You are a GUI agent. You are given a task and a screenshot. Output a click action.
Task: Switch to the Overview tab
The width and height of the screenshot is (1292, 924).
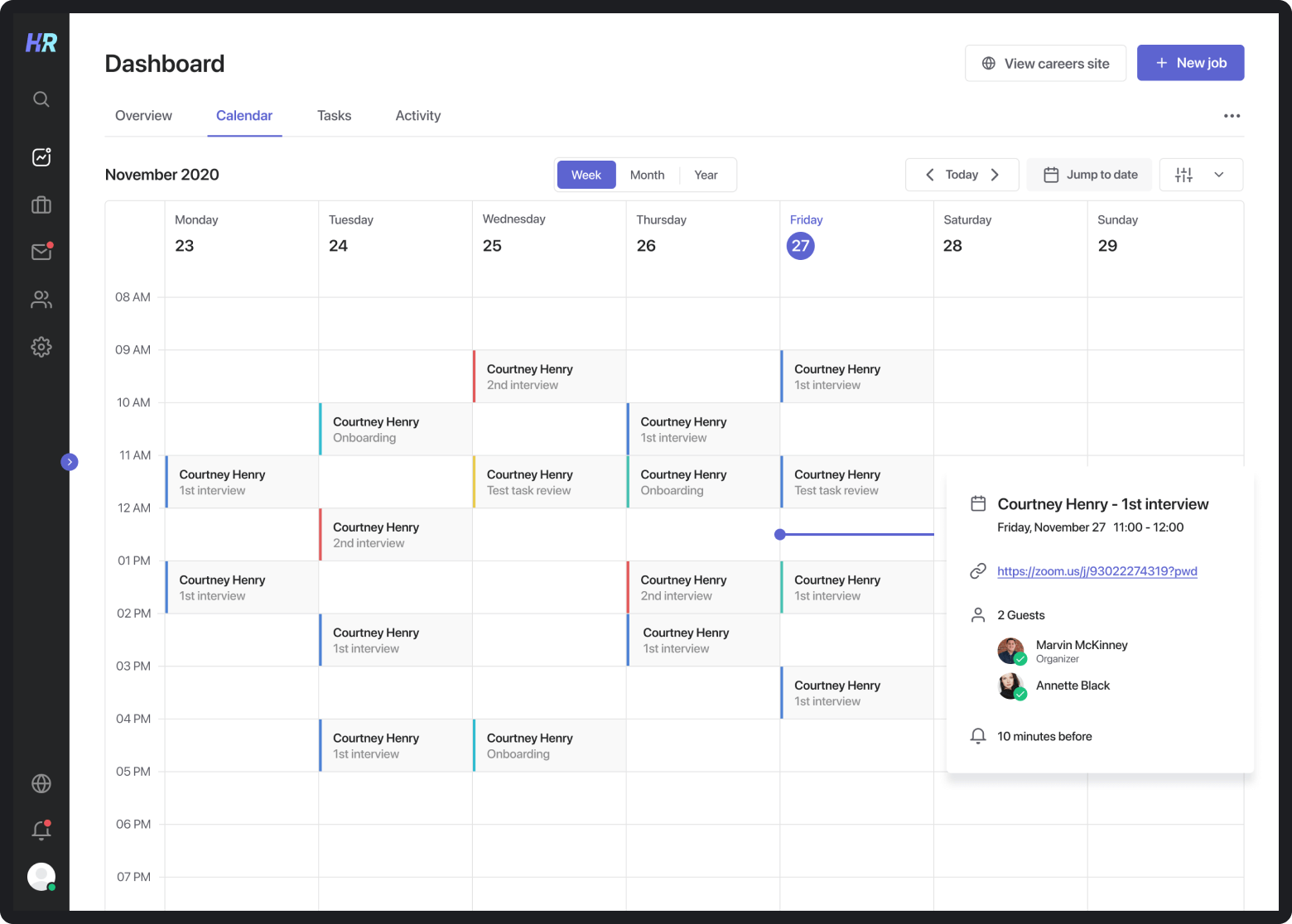click(x=143, y=116)
